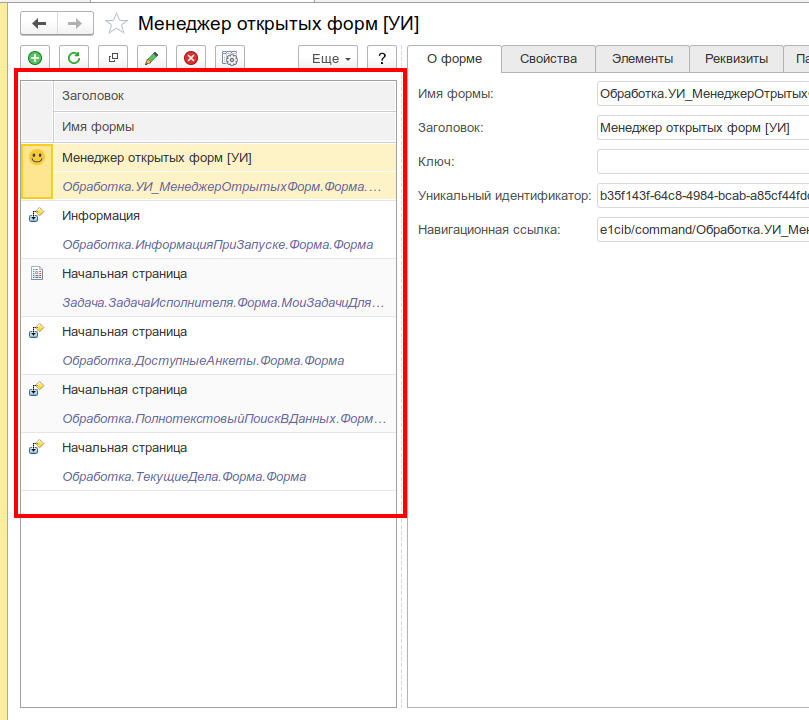Go back with left arrow button
Image resolution: width=809 pixels, height=720 pixels.
pos(39,23)
